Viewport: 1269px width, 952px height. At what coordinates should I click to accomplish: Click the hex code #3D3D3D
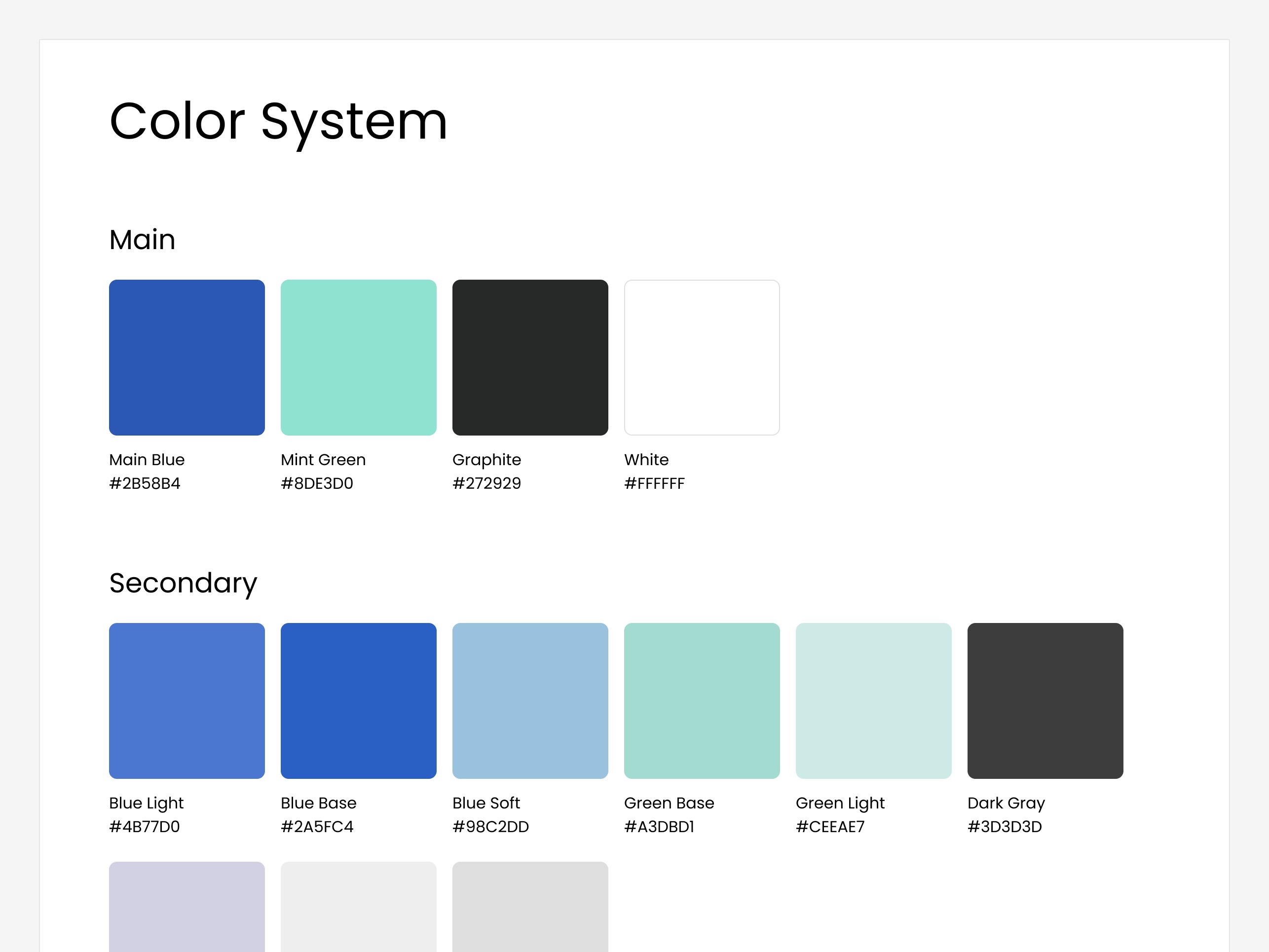tap(1005, 827)
